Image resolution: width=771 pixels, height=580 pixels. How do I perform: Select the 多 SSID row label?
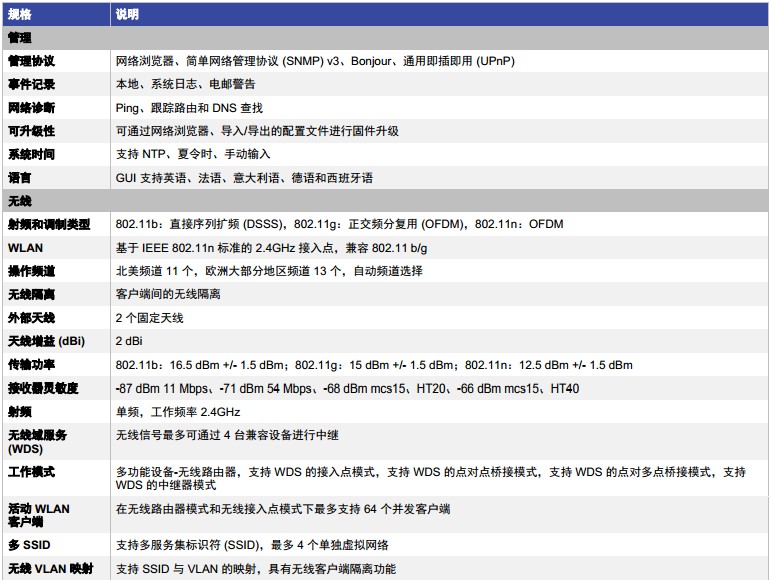(29, 545)
